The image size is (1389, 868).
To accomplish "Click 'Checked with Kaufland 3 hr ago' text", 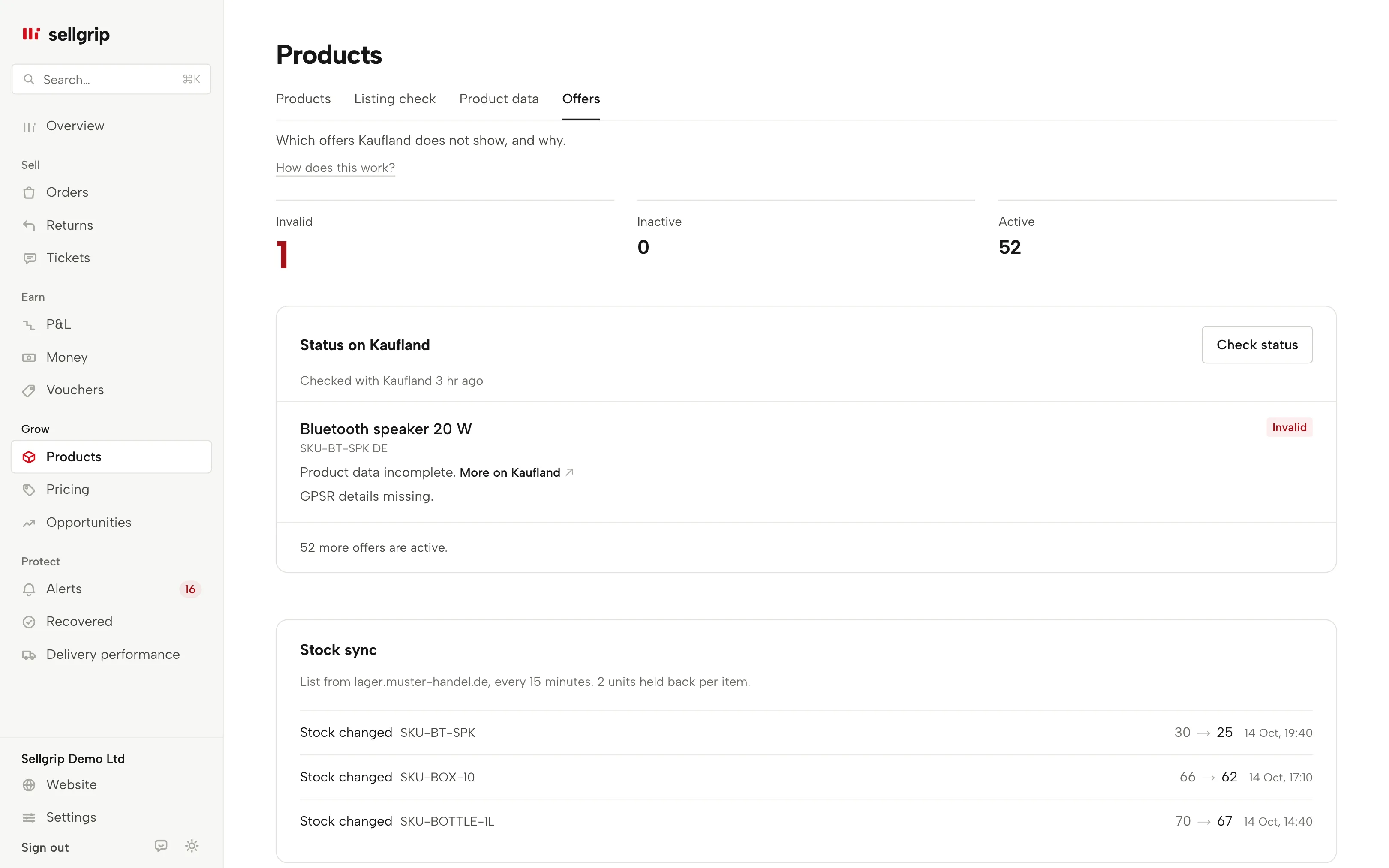I will coord(391,381).
